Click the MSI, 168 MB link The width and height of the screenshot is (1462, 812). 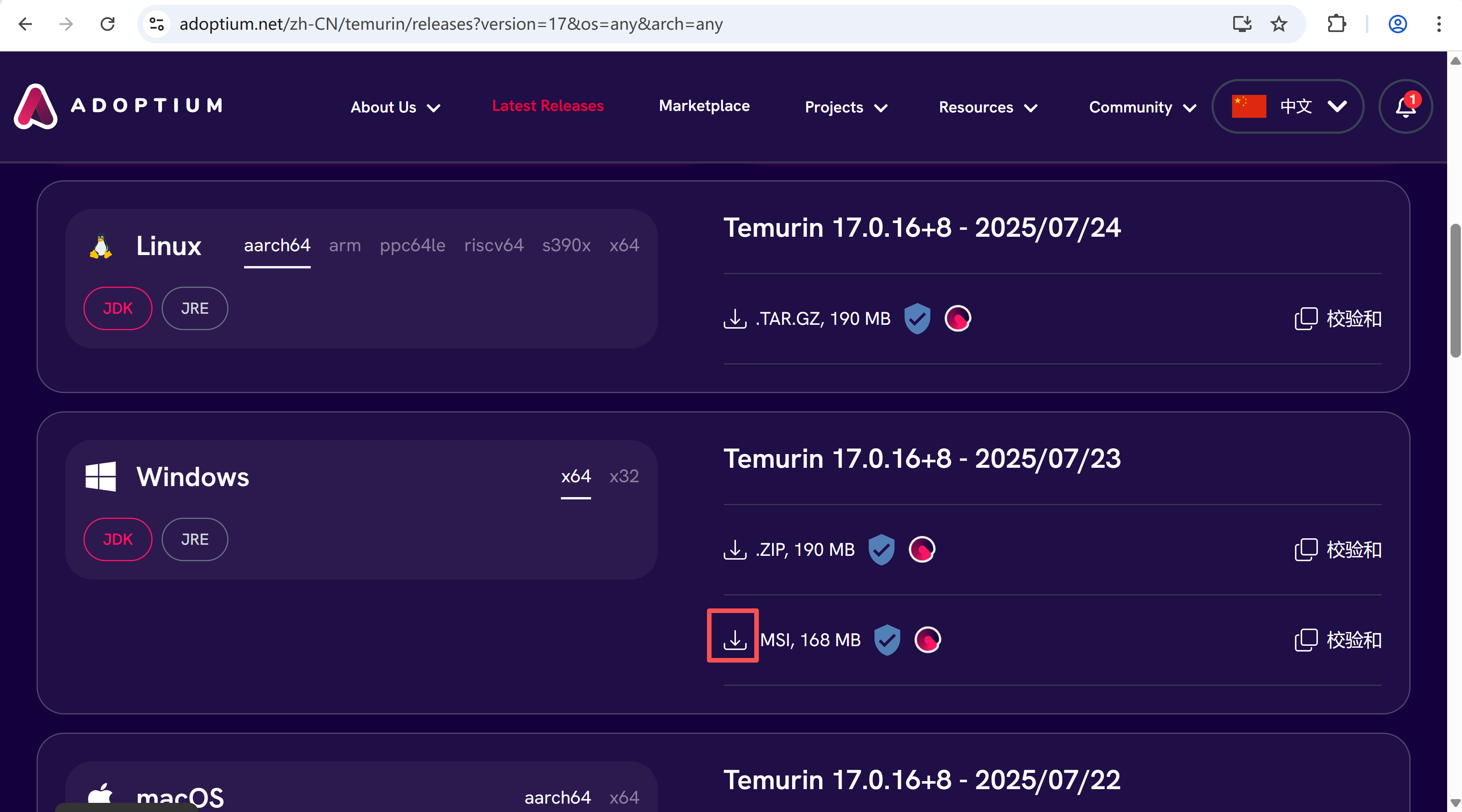810,640
